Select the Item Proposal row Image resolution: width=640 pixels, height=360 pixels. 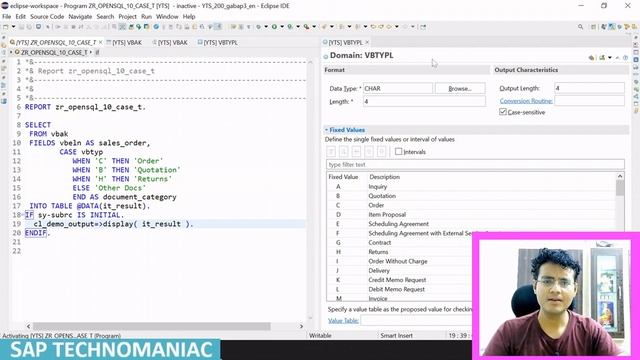click(x=471, y=214)
